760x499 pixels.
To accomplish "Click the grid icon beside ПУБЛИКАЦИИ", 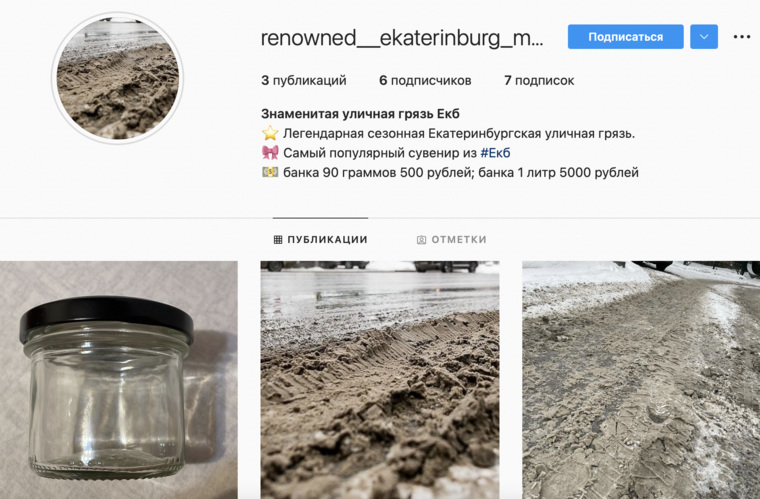I will 278,239.
